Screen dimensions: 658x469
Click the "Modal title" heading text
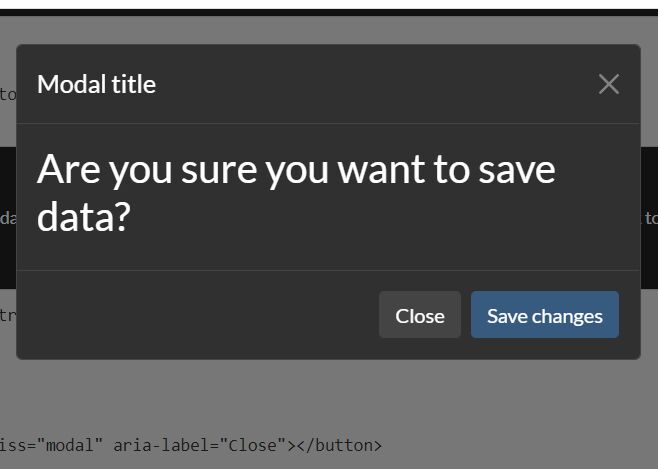pos(96,84)
